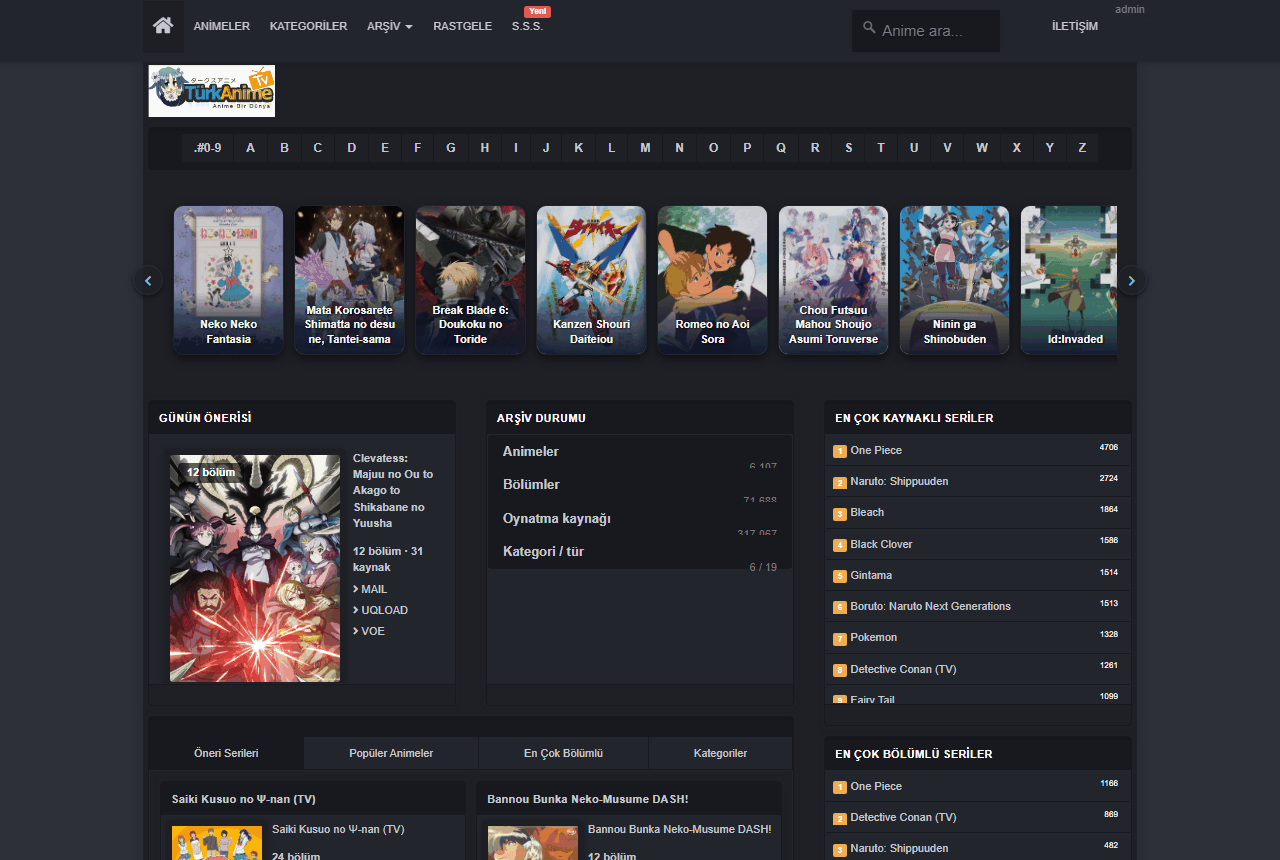The height and width of the screenshot is (860, 1280).
Task: Switch to the Kategoriler tab
Action: pos(720,753)
